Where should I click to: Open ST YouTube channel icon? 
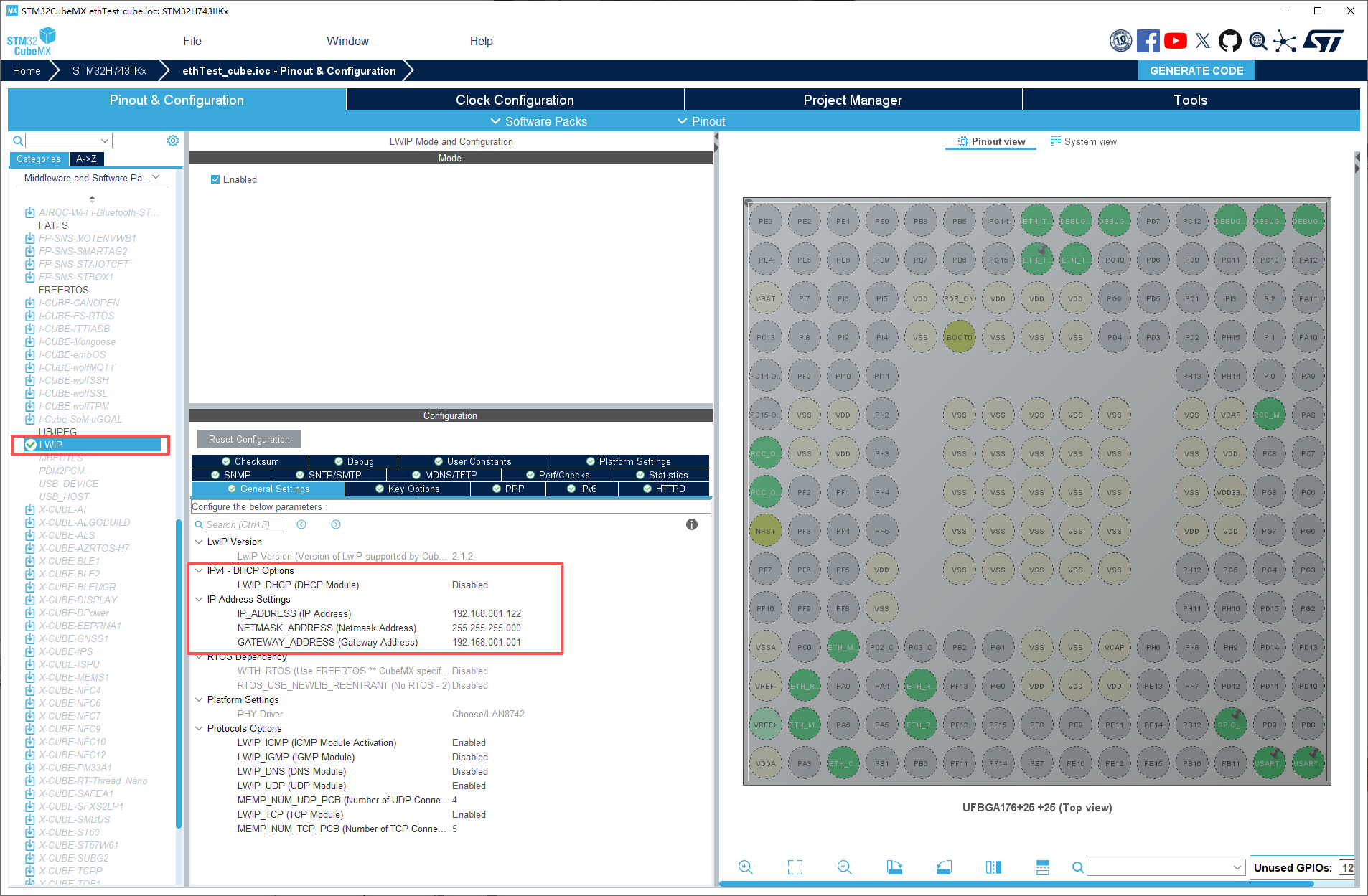click(x=1176, y=41)
